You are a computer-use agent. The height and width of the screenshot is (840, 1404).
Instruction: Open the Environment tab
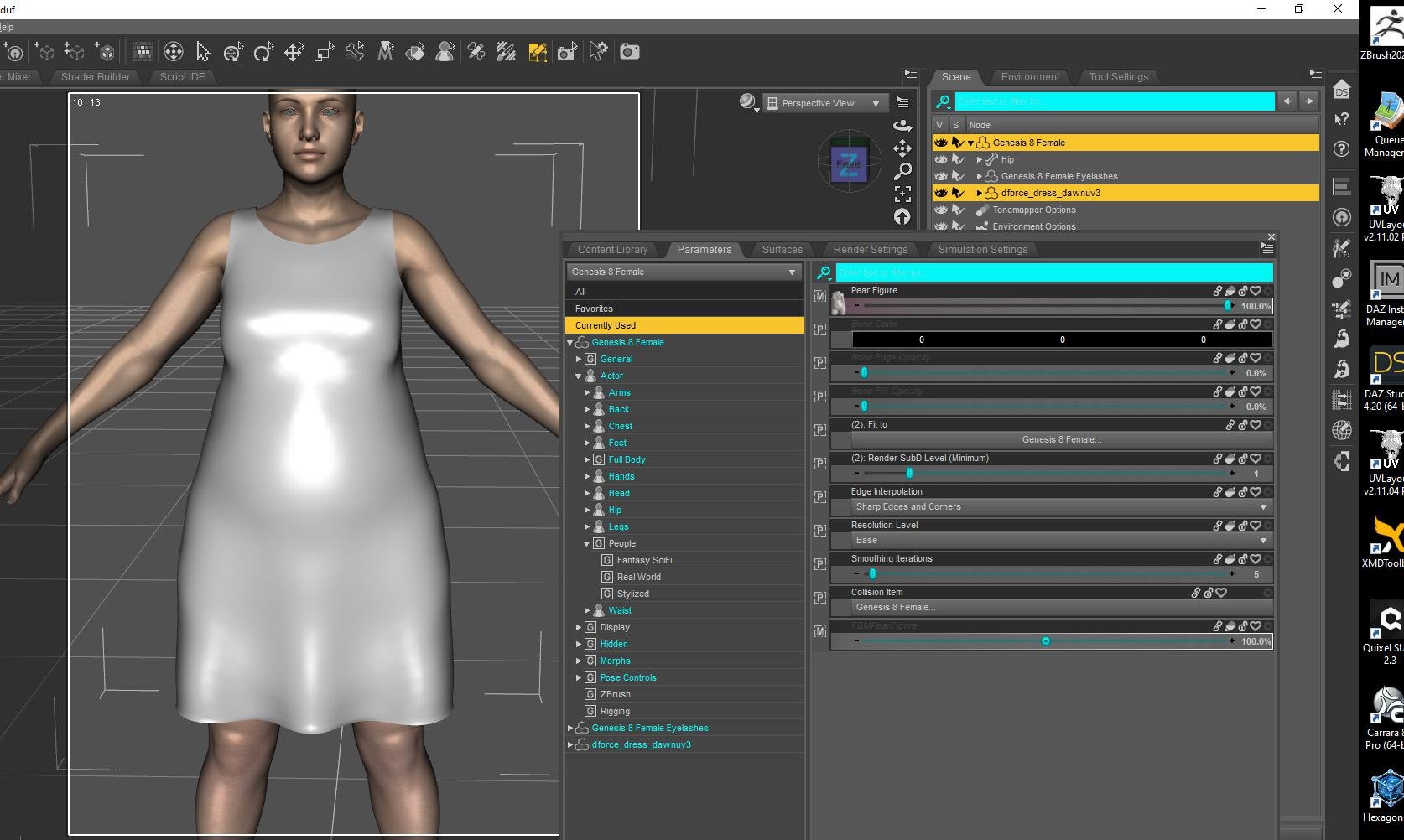pyautogui.click(x=1029, y=76)
